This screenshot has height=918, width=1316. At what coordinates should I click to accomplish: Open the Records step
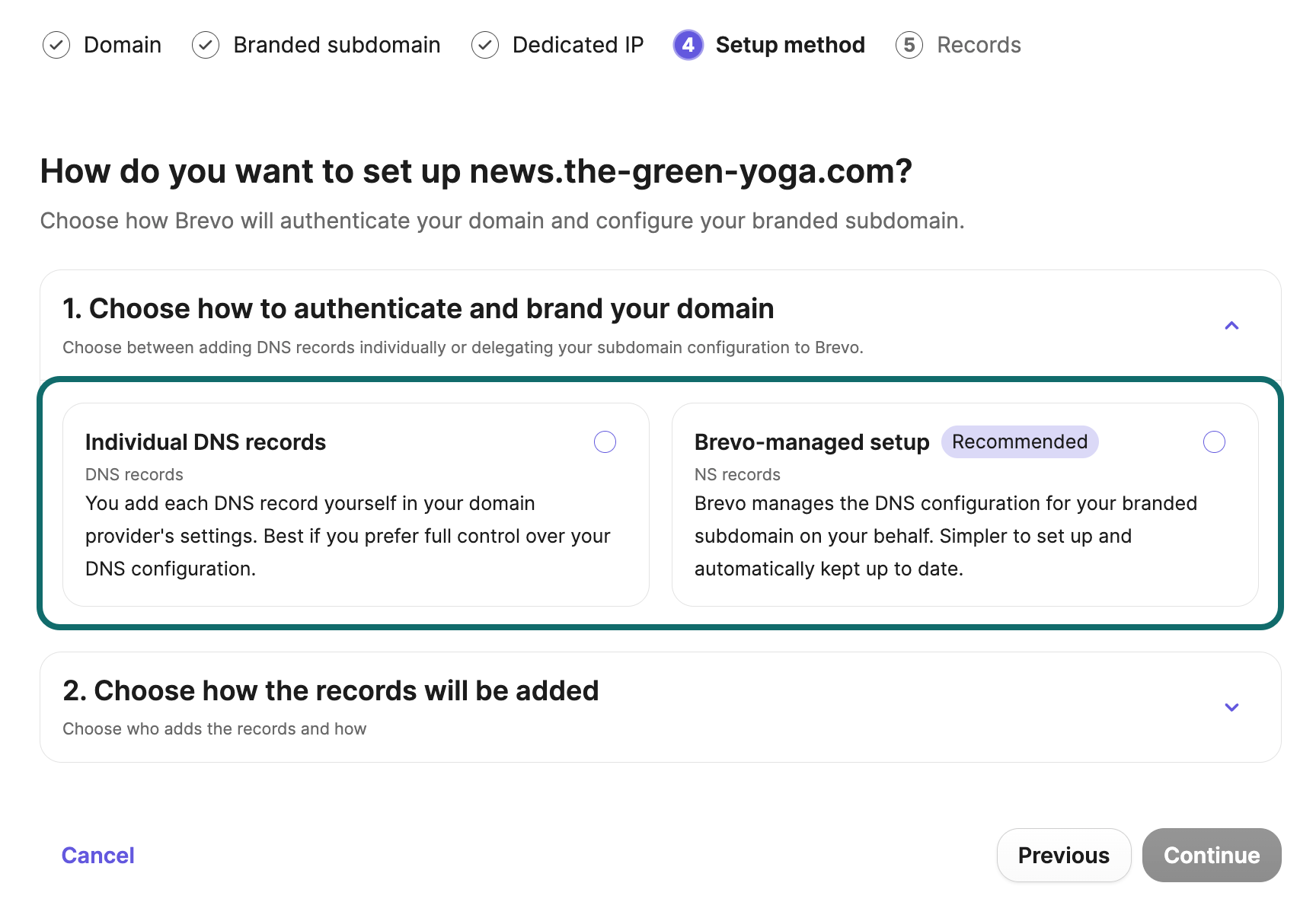pyautogui.click(x=979, y=45)
